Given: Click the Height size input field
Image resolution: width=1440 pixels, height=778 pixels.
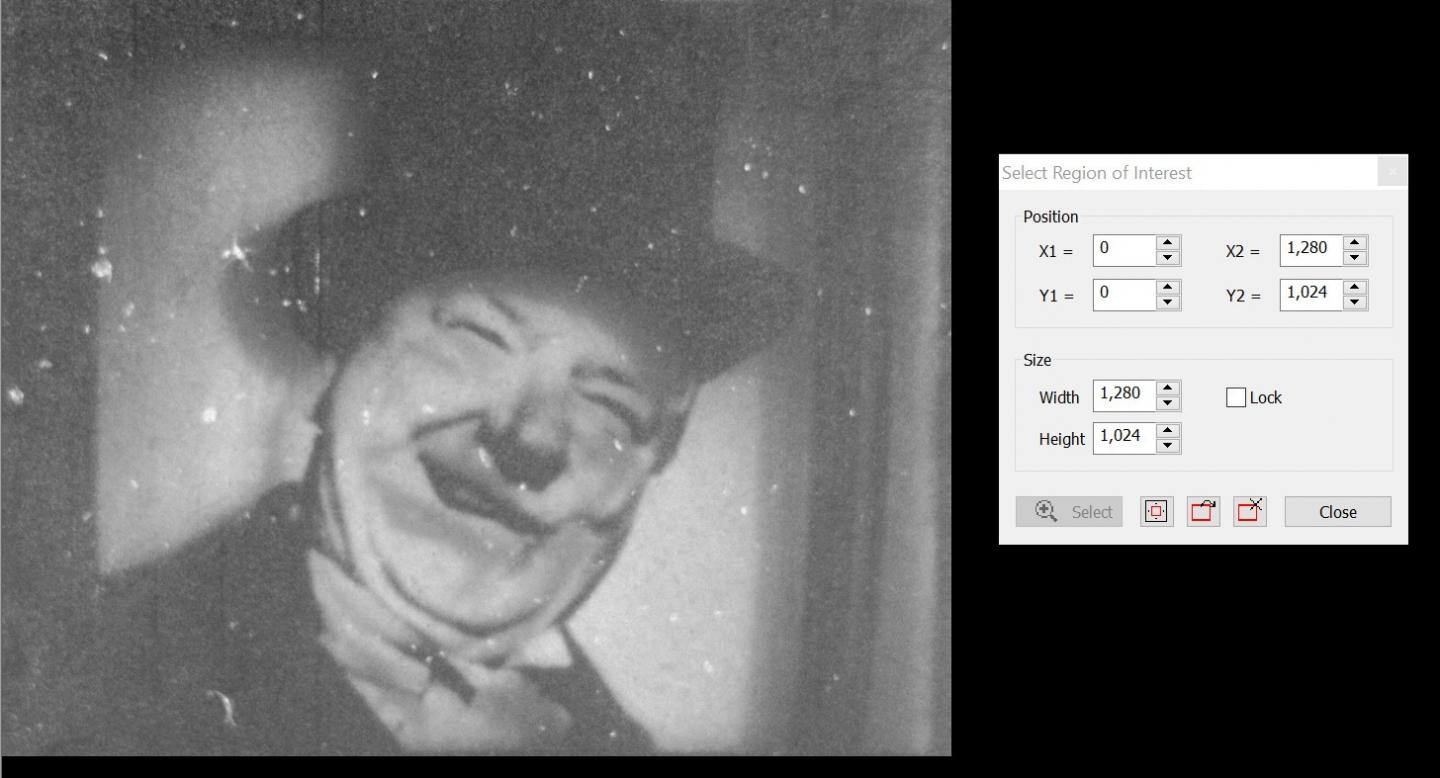Looking at the screenshot, I should pyautogui.click(x=1125, y=438).
